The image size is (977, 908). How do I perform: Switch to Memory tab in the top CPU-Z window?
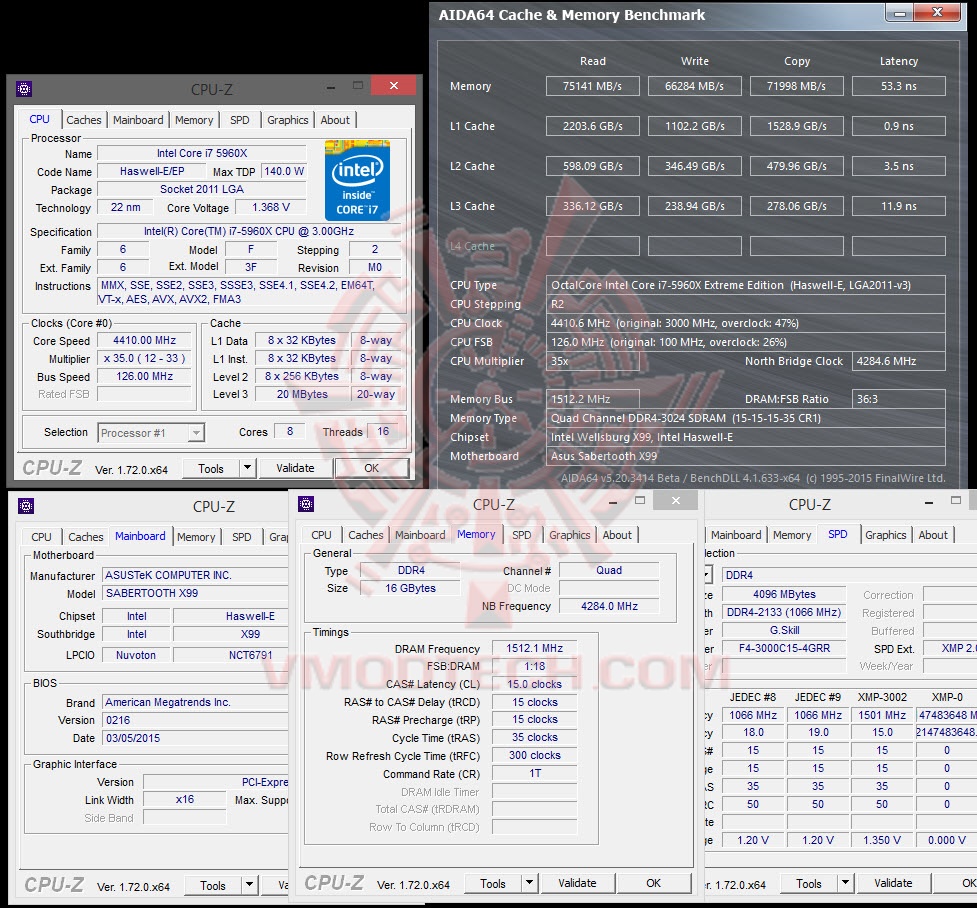(x=194, y=120)
